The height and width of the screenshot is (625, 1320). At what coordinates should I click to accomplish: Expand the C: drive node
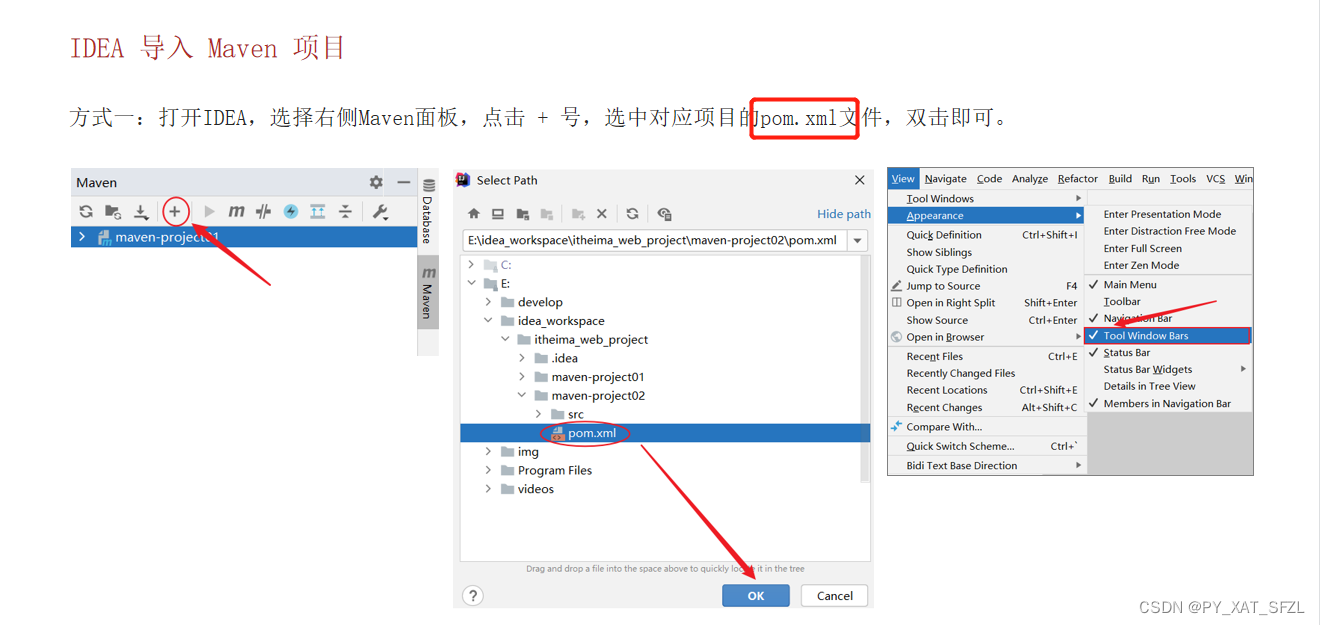point(472,265)
